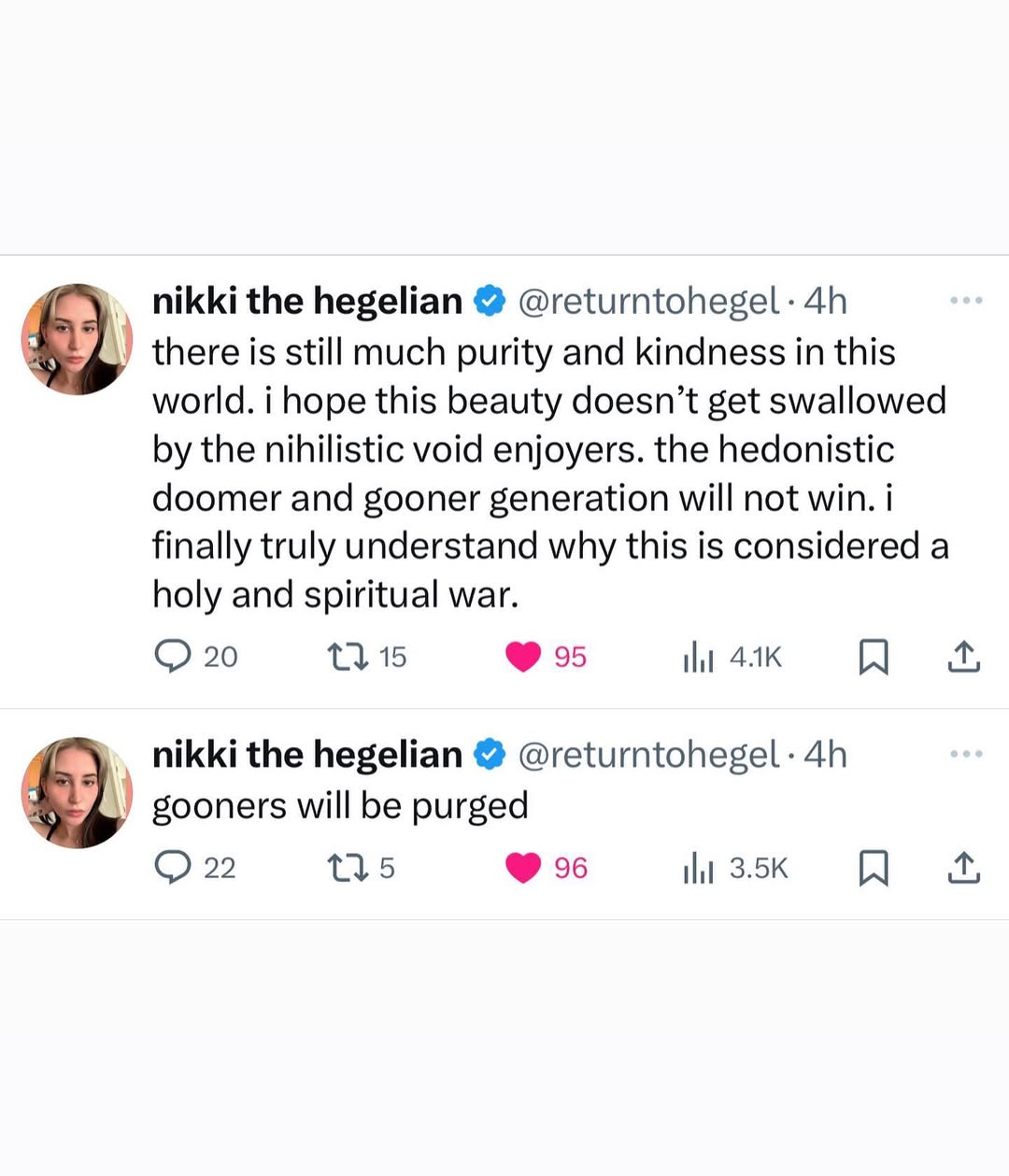Unlike the tweet with 96 likes
This screenshot has height=1176, width=1009.
[523, 868]
